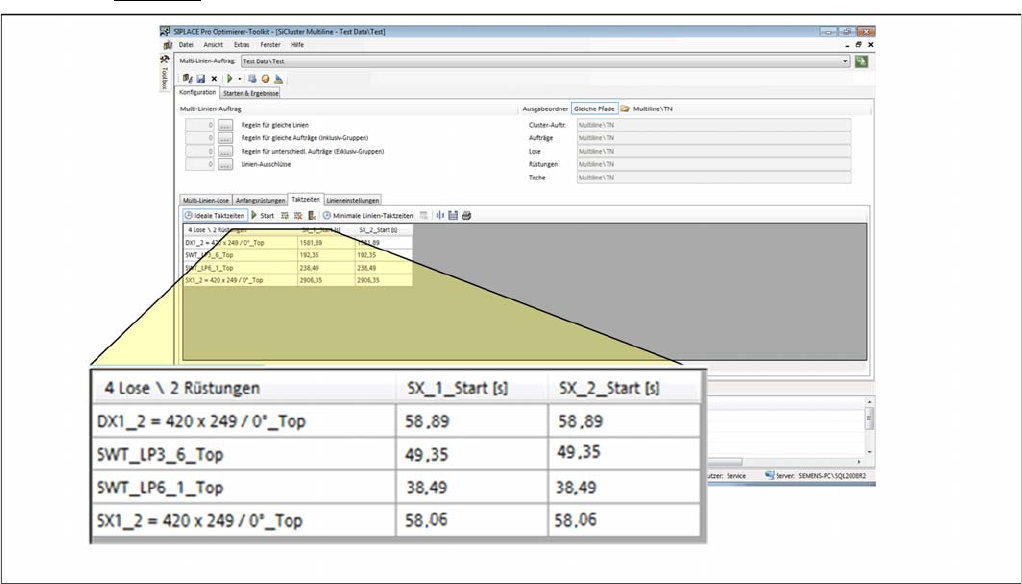Open the Extras menu
The image size is (1022, 584).
[242, 45]
